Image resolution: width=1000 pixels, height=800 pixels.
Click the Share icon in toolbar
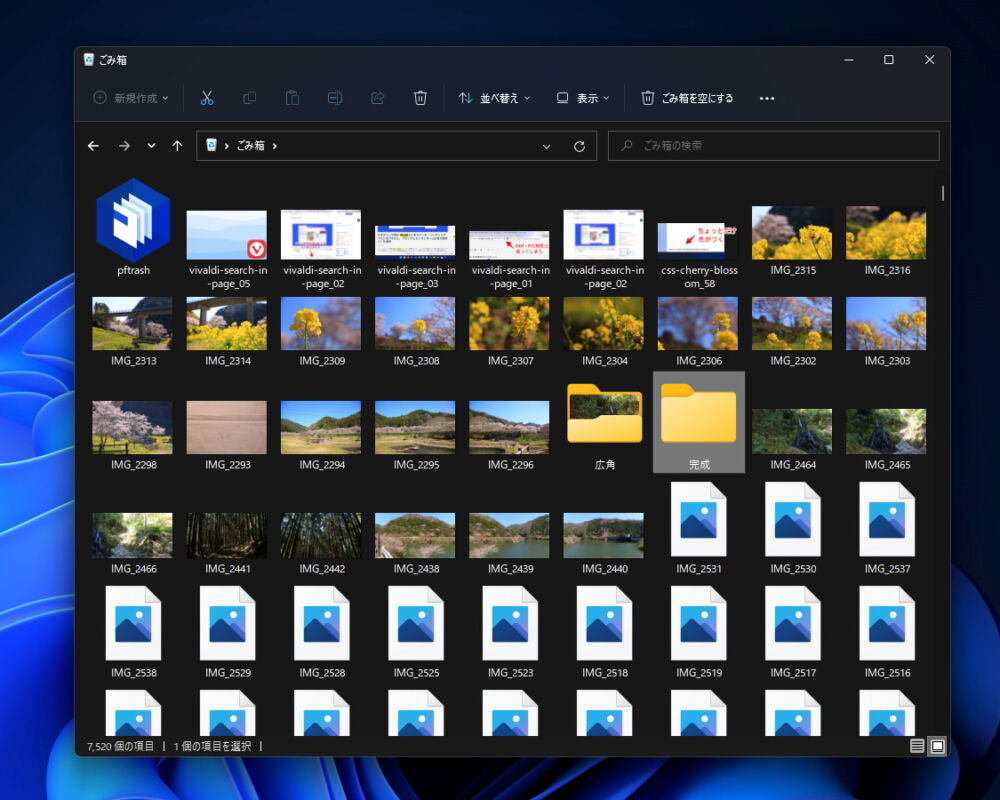(x=378, y=98)
